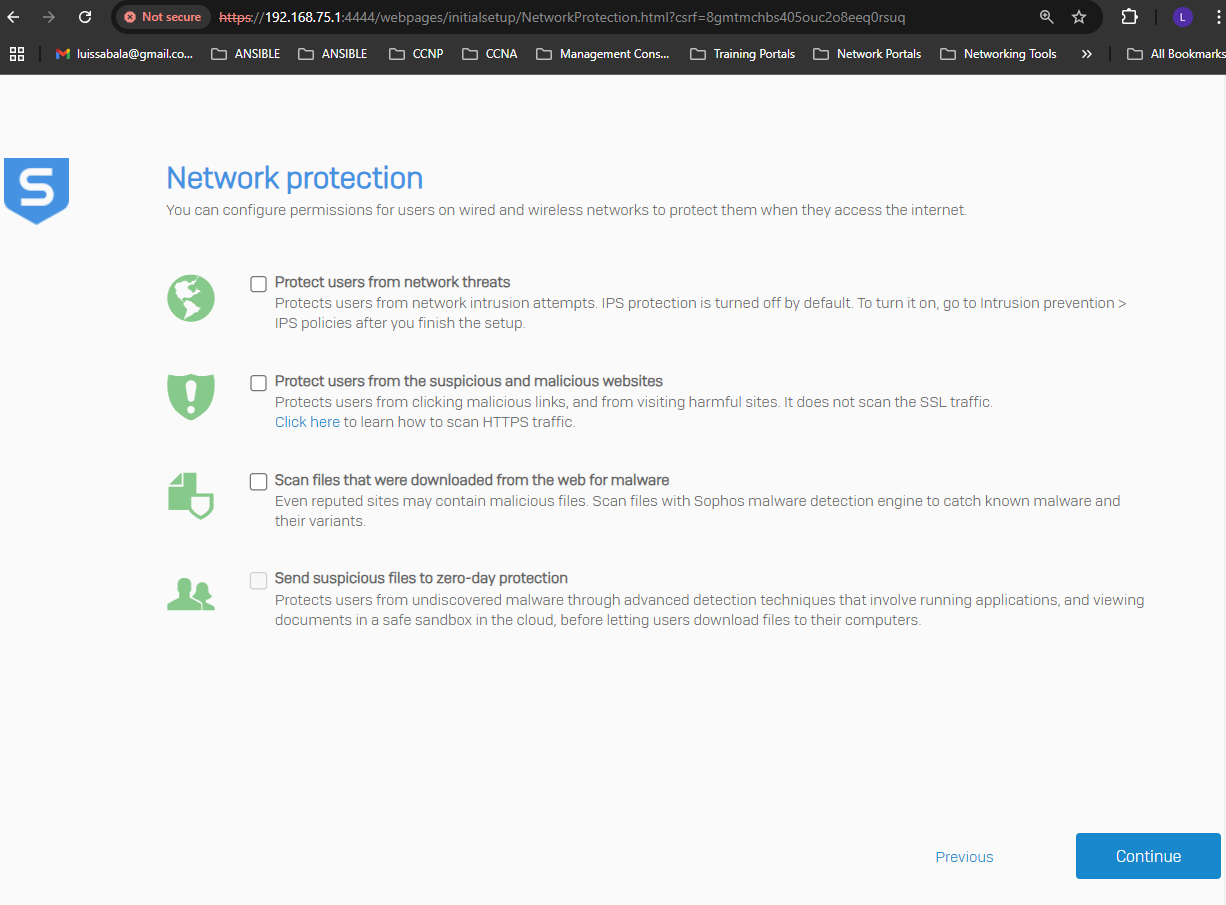This screenshot has width=1226, height=905.
Task: Enable Protect users from network threats
Action: 259,284
